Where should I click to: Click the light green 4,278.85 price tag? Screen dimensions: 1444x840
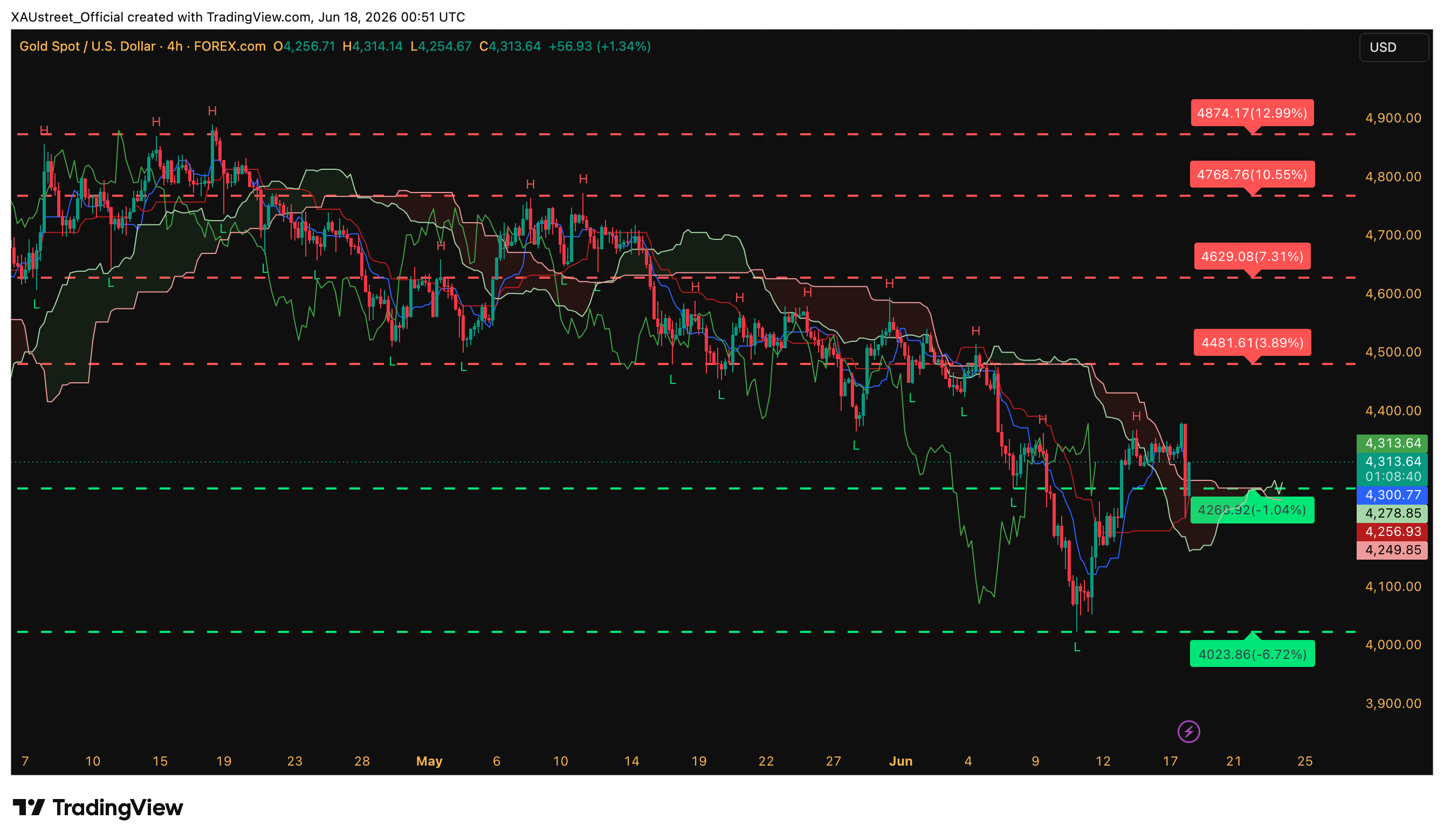click(x=1392, y=513)
